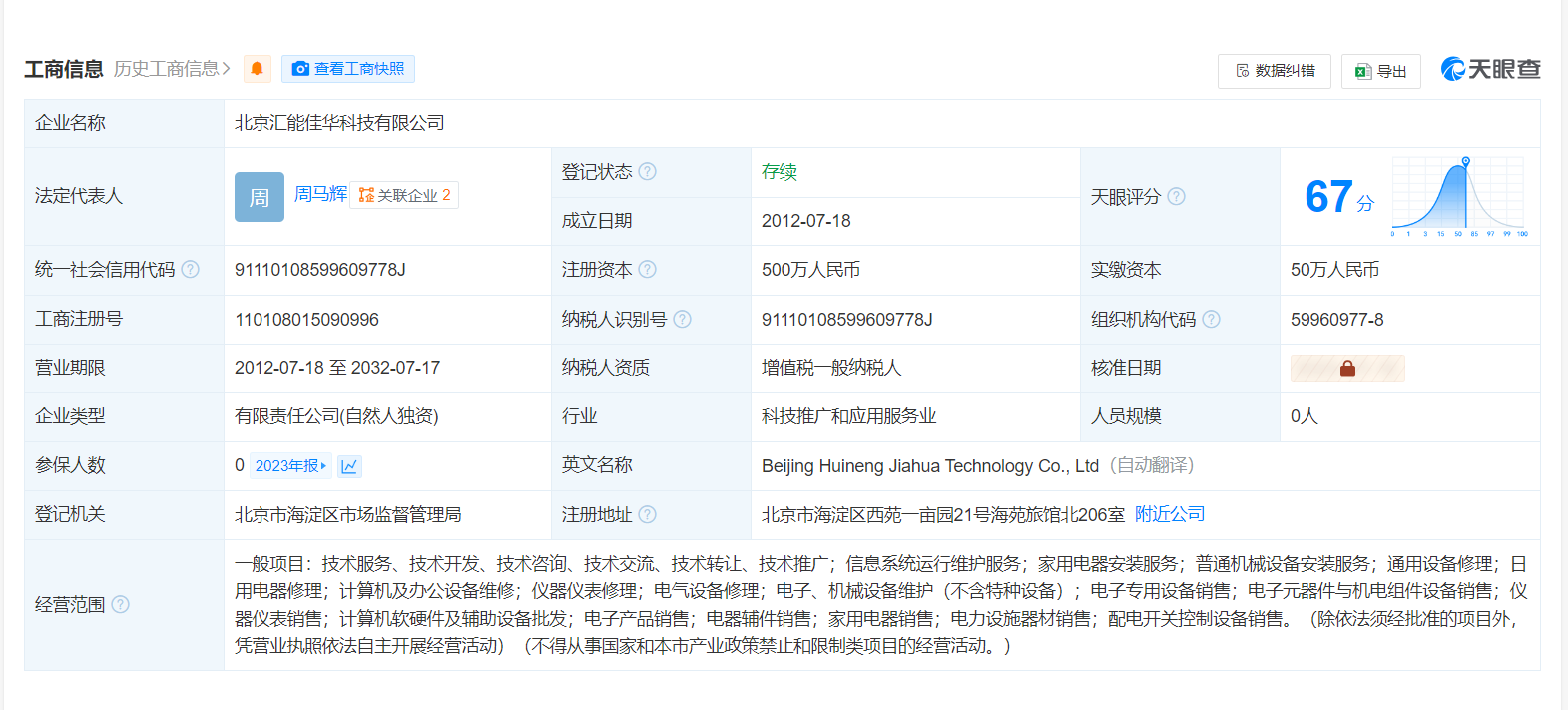Click the registered address text
1568x710 pixels.
coord(943,515)
